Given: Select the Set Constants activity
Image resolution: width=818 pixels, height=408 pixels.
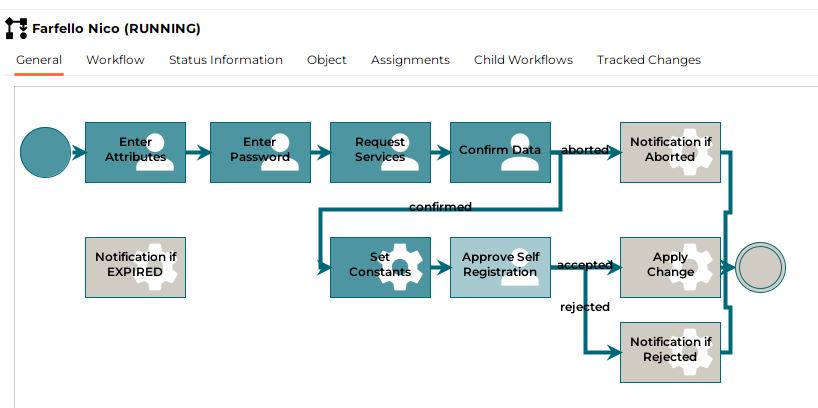Looking at the screenshot, I should coord(380,268).
